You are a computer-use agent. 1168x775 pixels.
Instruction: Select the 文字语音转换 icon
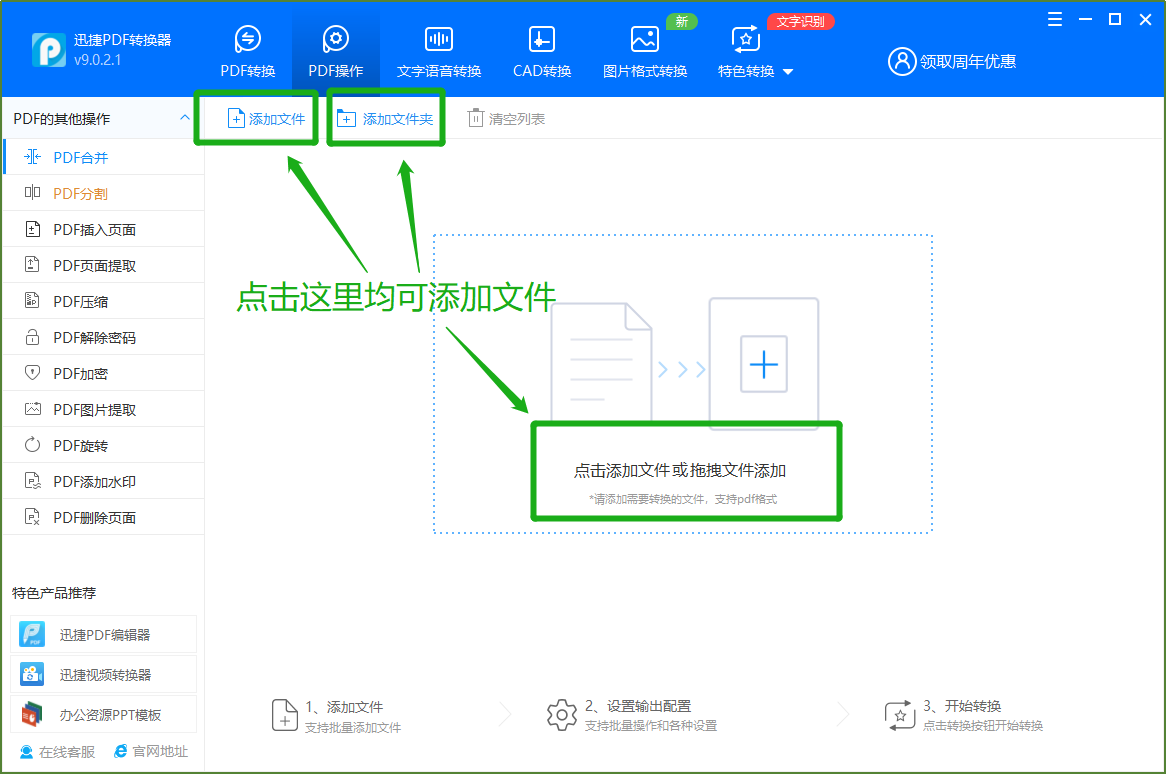point(438,40)
